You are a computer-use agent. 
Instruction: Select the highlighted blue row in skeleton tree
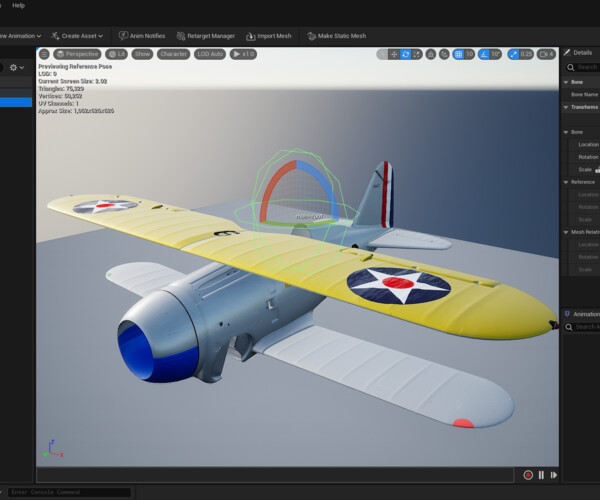click(x=16, y=102)
